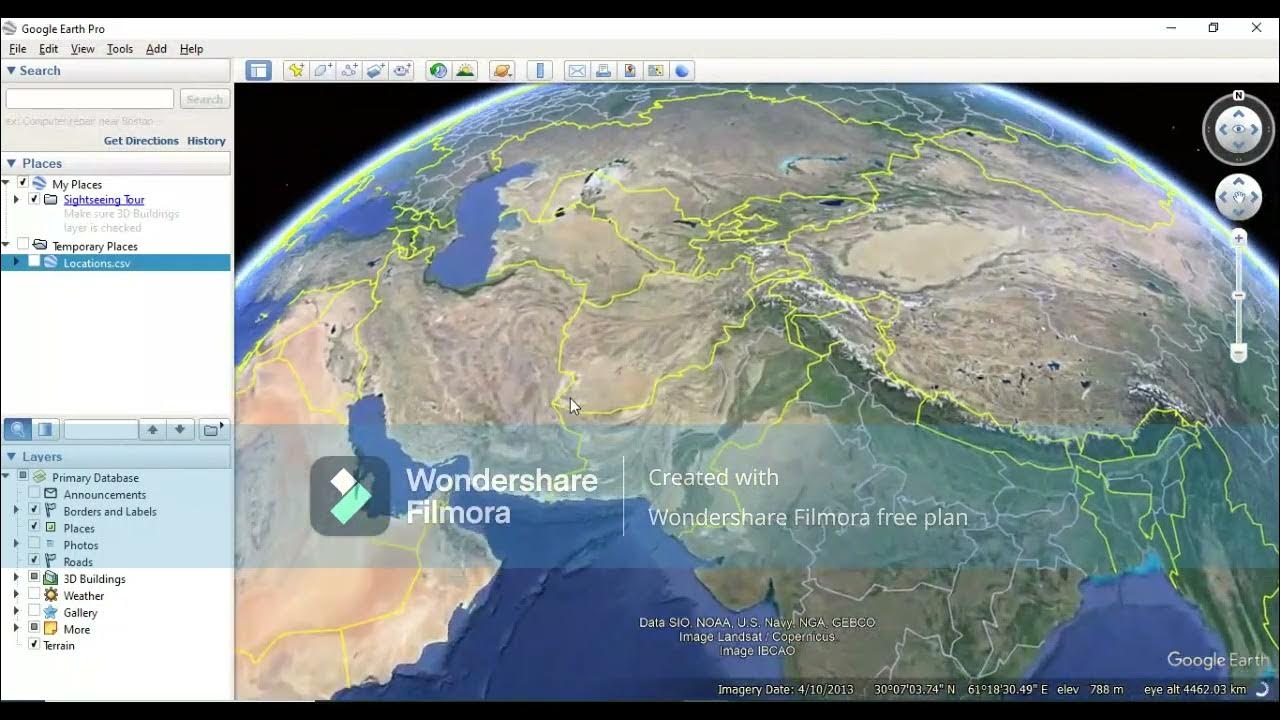Uncheck the Roads layer checkbox
Viewport: 1280px width, 720px height.
[34, 561]
